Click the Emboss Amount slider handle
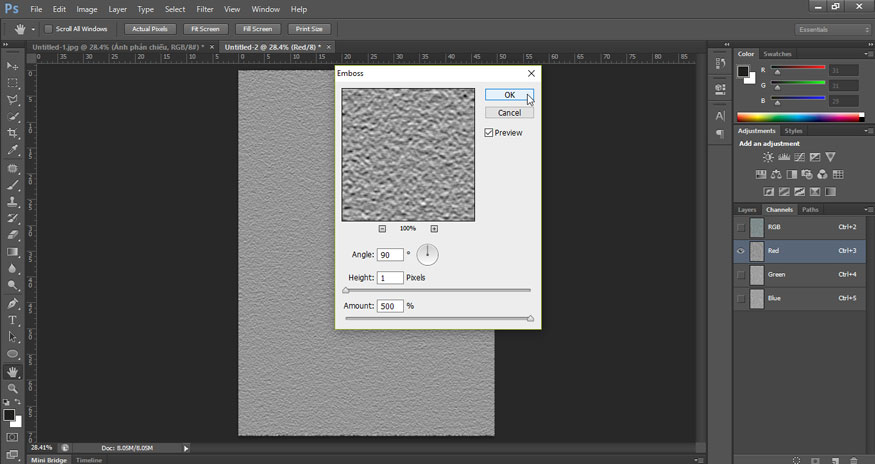 530,318
